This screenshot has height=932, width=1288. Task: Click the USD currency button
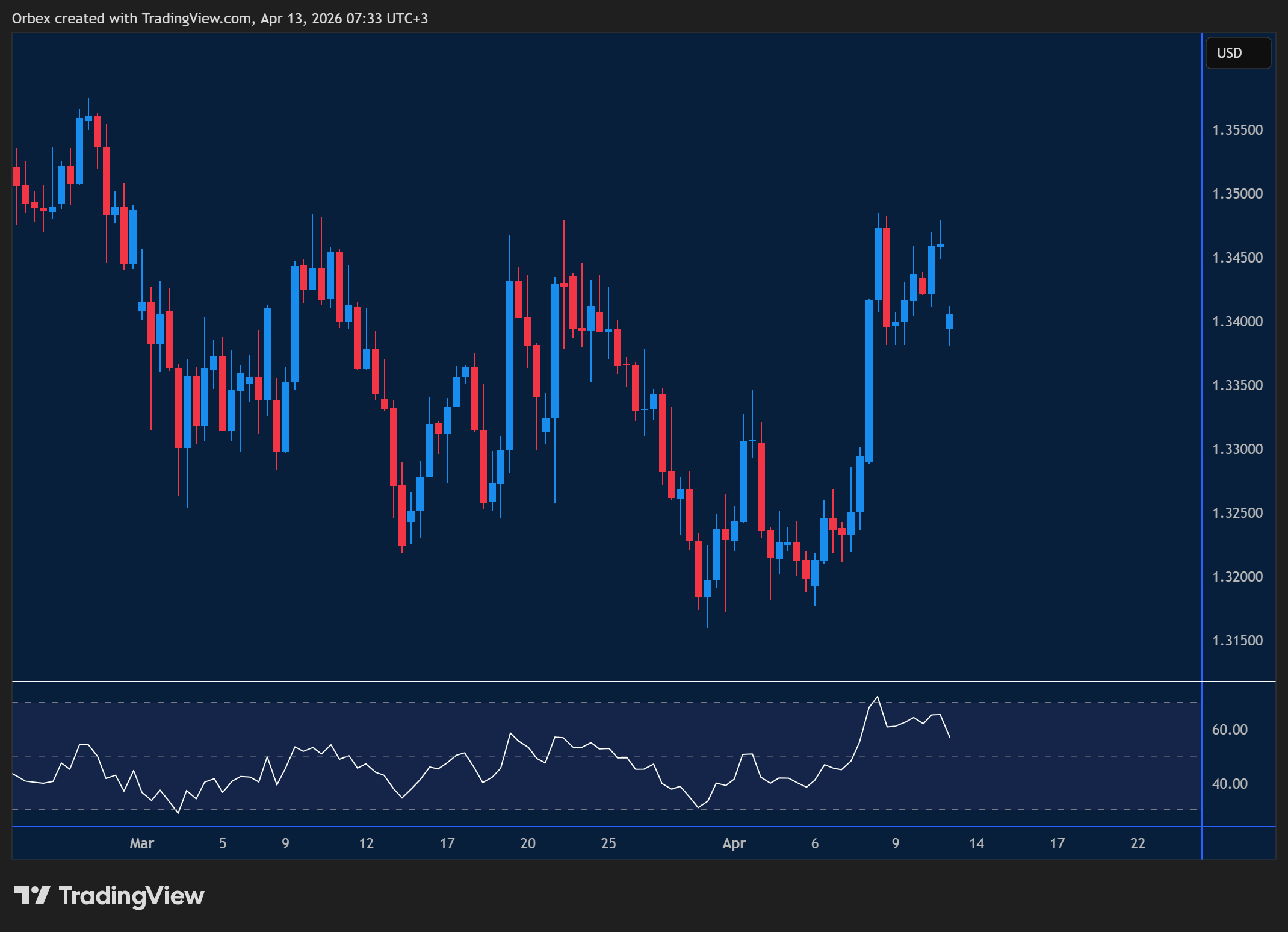click(x=1238, y=53)
